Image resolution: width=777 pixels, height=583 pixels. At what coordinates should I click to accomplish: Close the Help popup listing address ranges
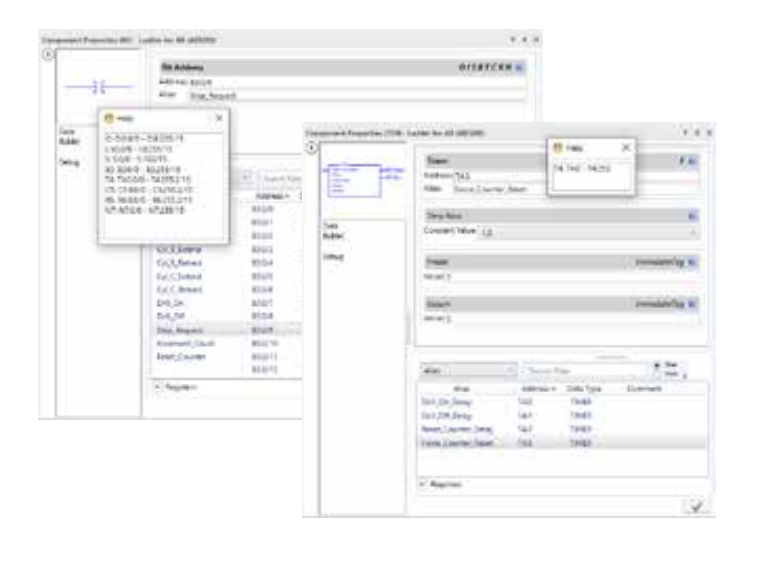[221, 118]
